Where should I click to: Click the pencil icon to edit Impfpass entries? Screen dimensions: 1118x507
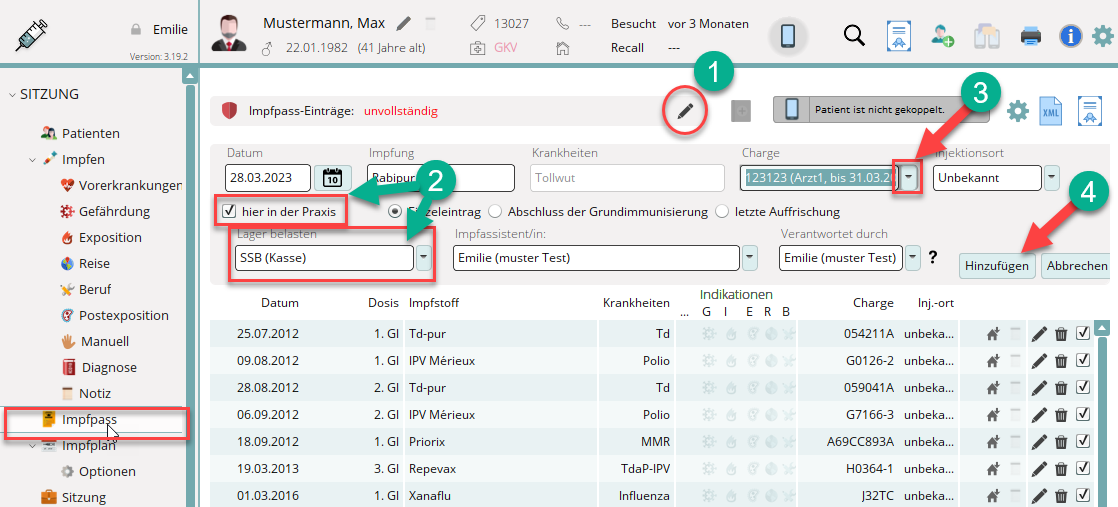pos(685,111)
